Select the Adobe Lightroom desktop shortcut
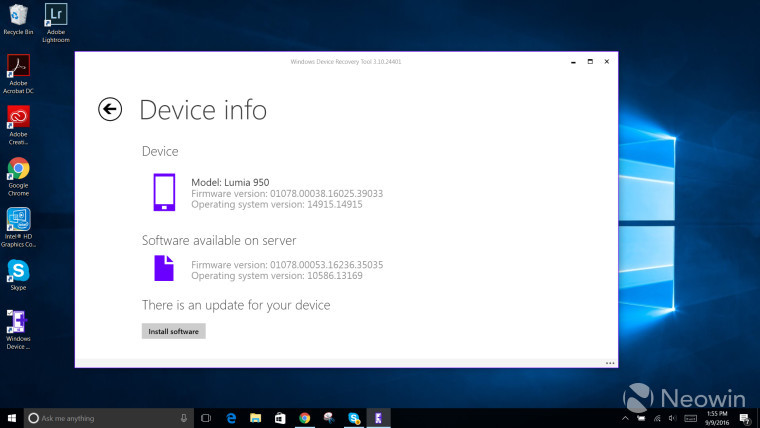 click(56, 23)
